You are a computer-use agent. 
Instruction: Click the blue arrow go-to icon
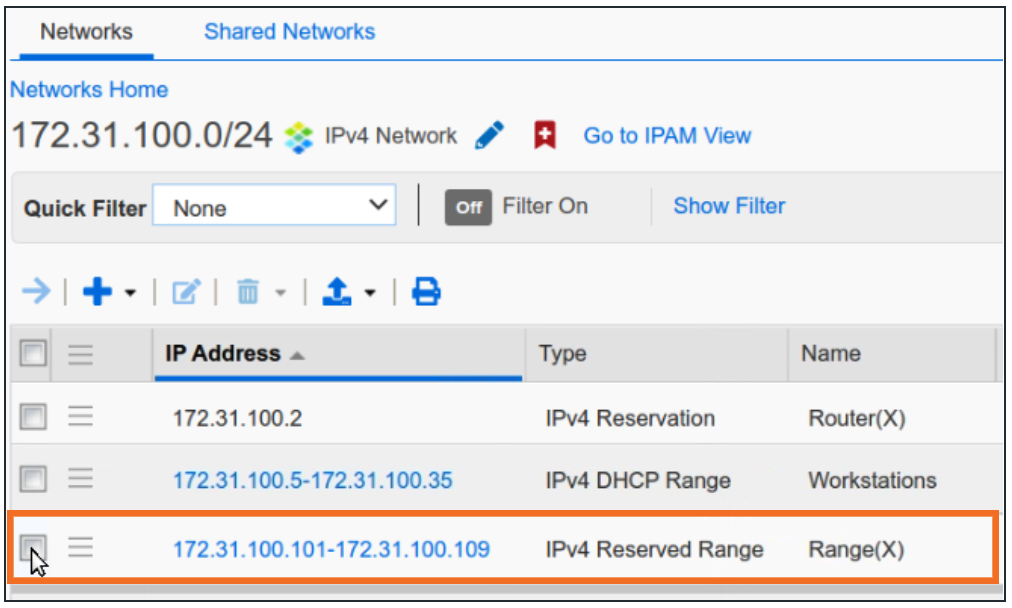[x=37, y=292]
